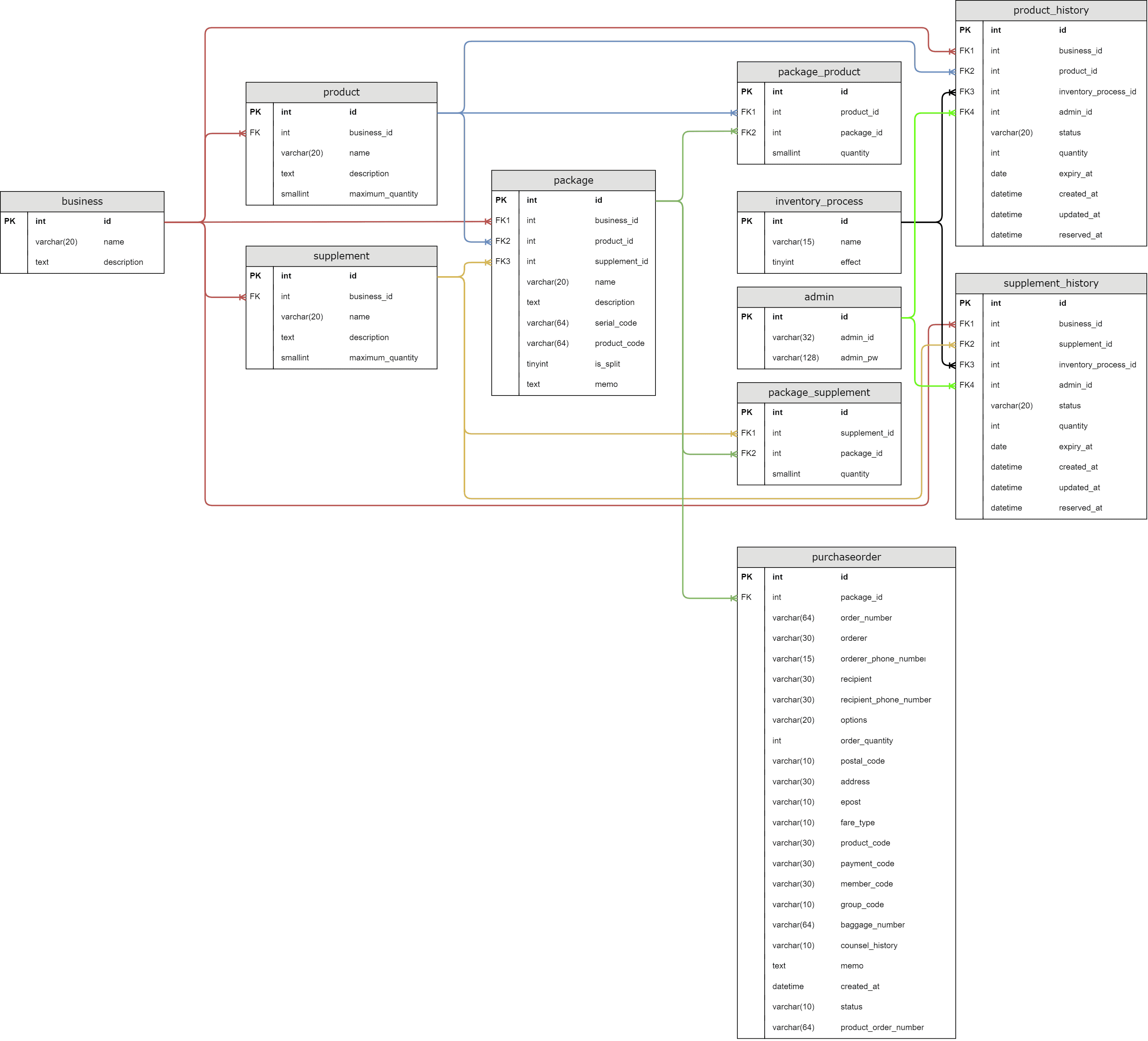Click is_split field in package table
The width and height of the screenshot is (1148, 1041).
point(607,364)
